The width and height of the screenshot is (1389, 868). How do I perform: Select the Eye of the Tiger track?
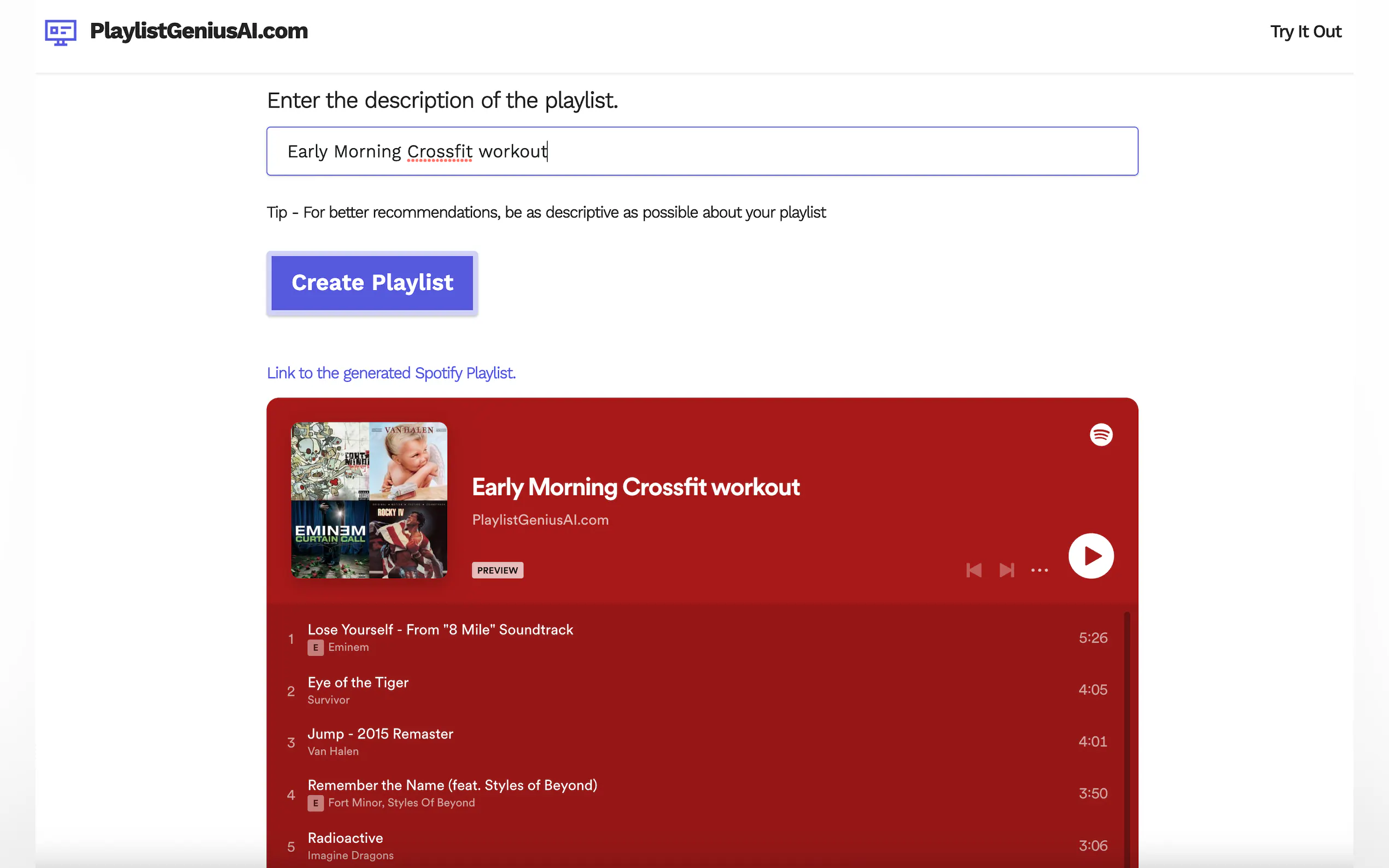pos(358,683)
